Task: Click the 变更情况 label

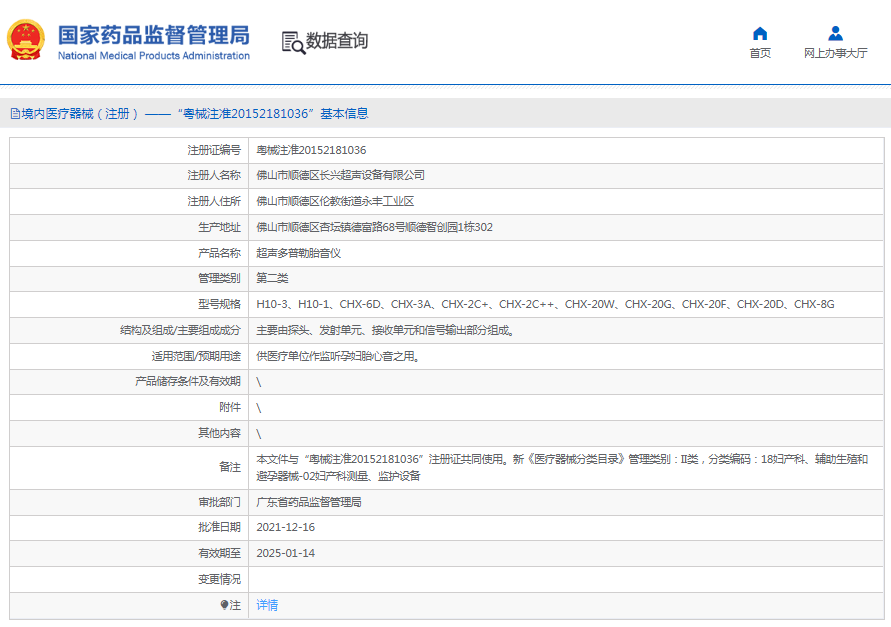Action: point(219,579)
